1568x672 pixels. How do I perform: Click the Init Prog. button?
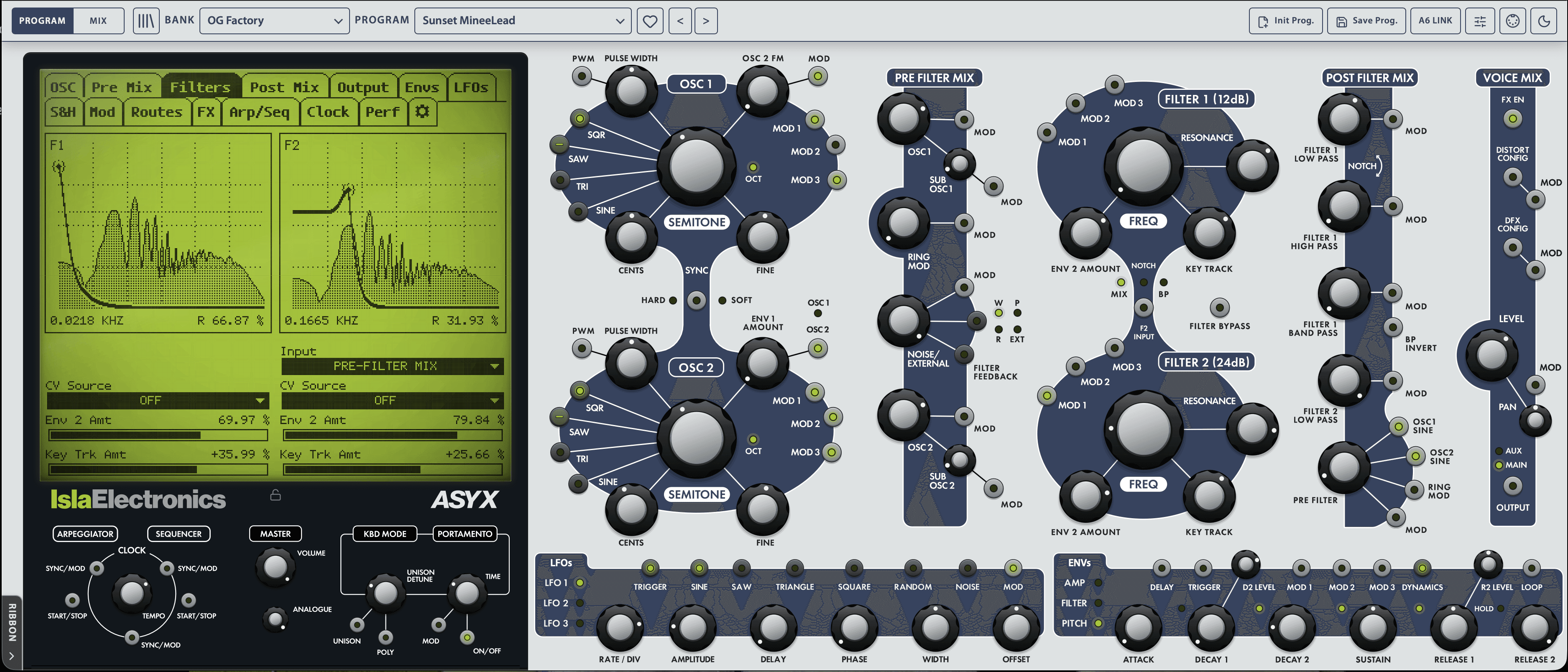tap(1286, 21)
